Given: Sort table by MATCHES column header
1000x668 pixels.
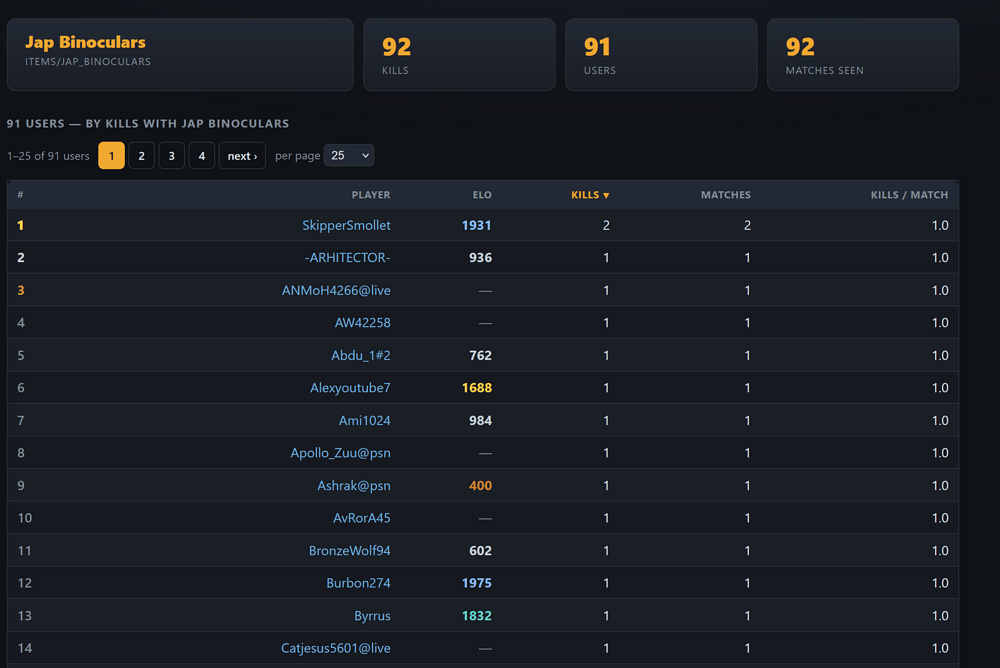Looking at the screenshot, I should (x=726, y=195).
